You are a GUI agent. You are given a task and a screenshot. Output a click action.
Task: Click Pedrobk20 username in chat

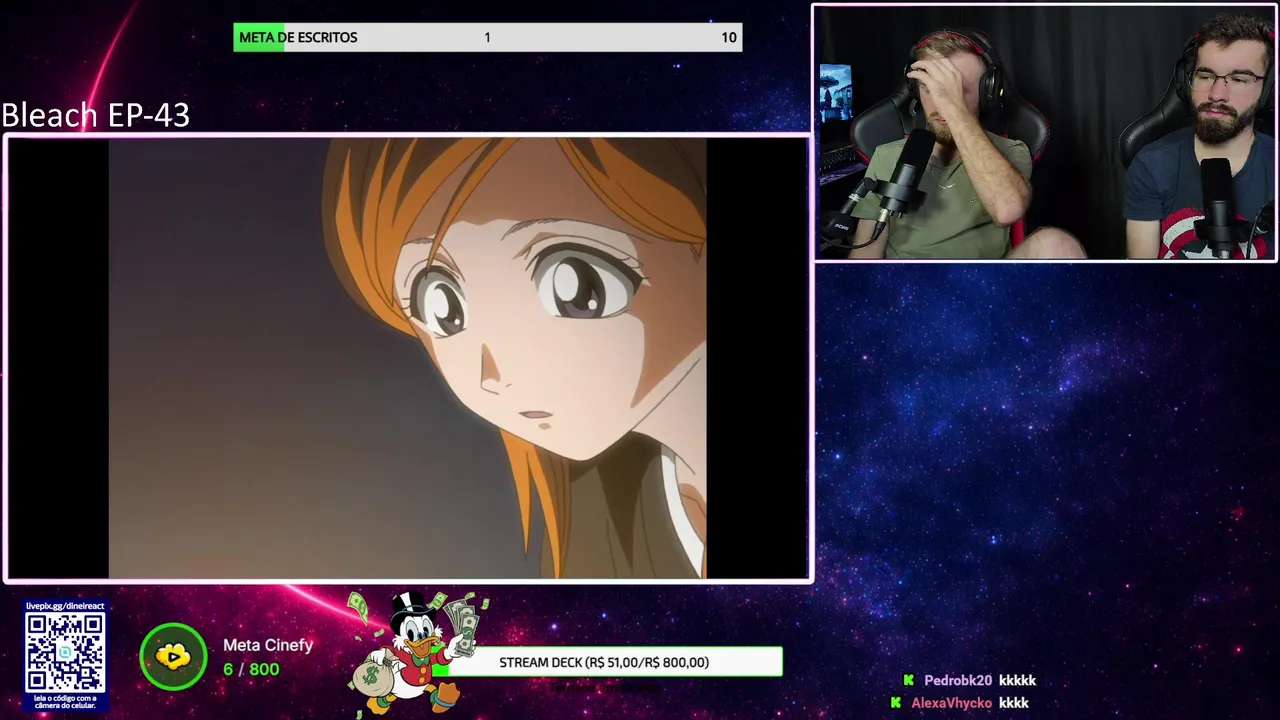pos(958,681)
